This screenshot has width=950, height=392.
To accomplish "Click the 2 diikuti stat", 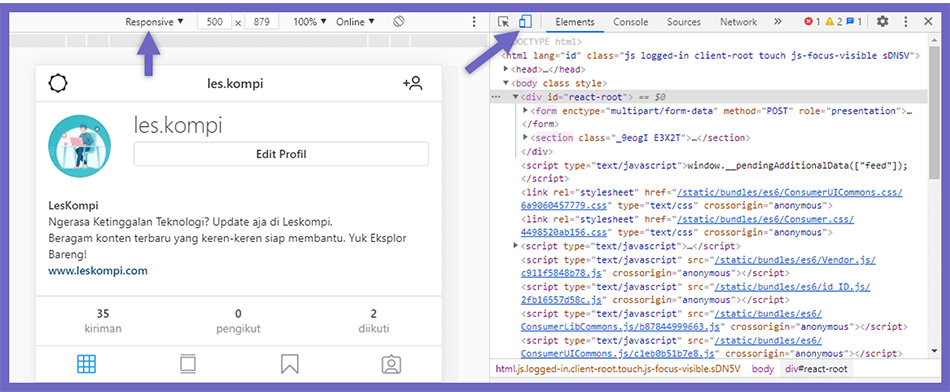I will tap(374, 321).
